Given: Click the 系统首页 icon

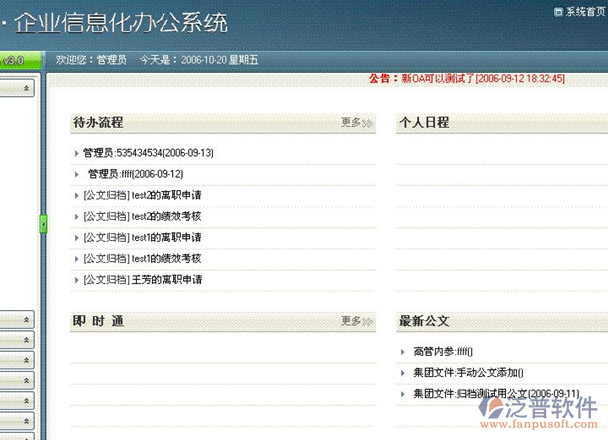Looking at the screenshot, I should pos(558,12).
